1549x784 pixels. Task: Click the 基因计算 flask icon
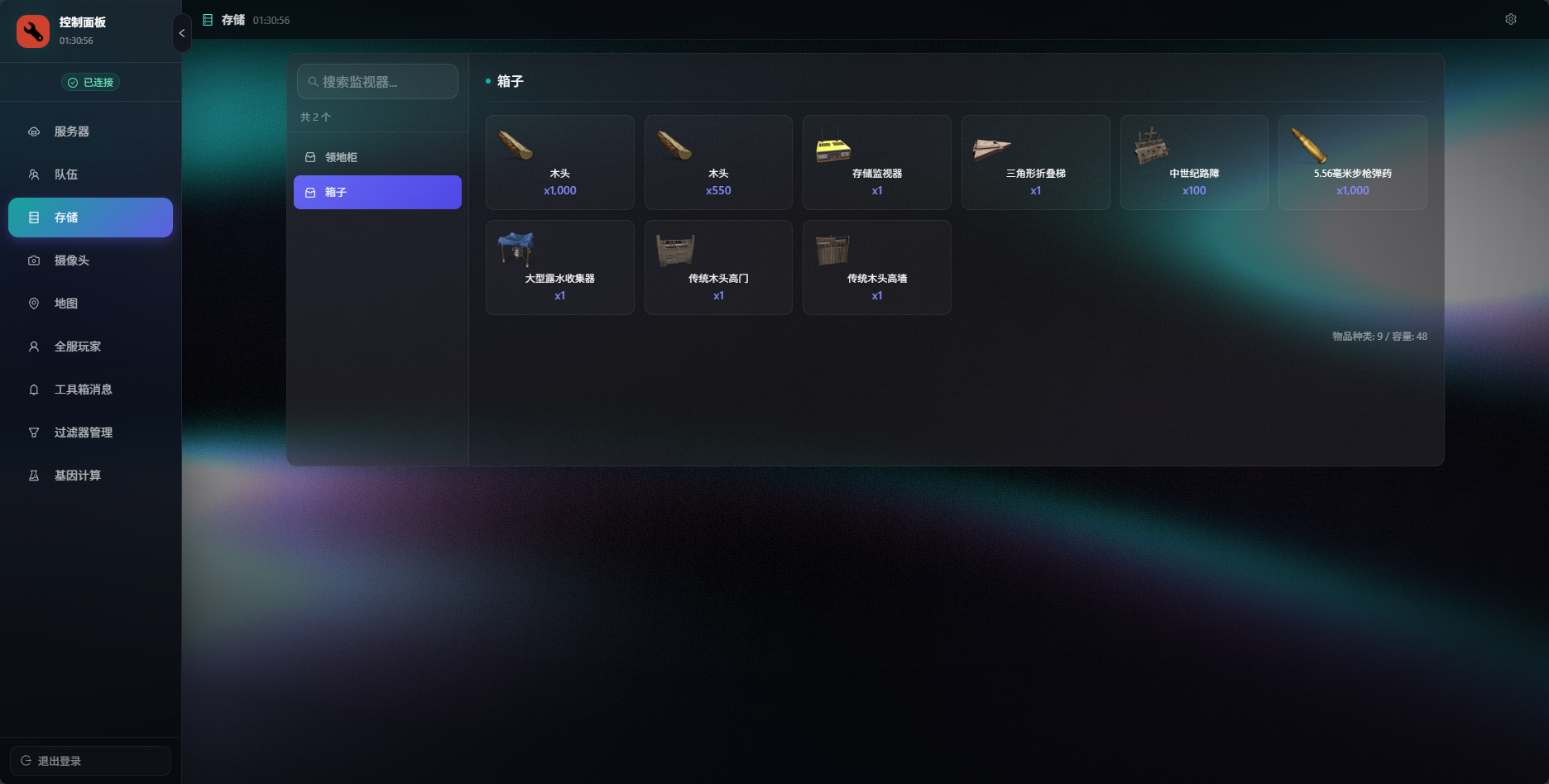[34, 476]
